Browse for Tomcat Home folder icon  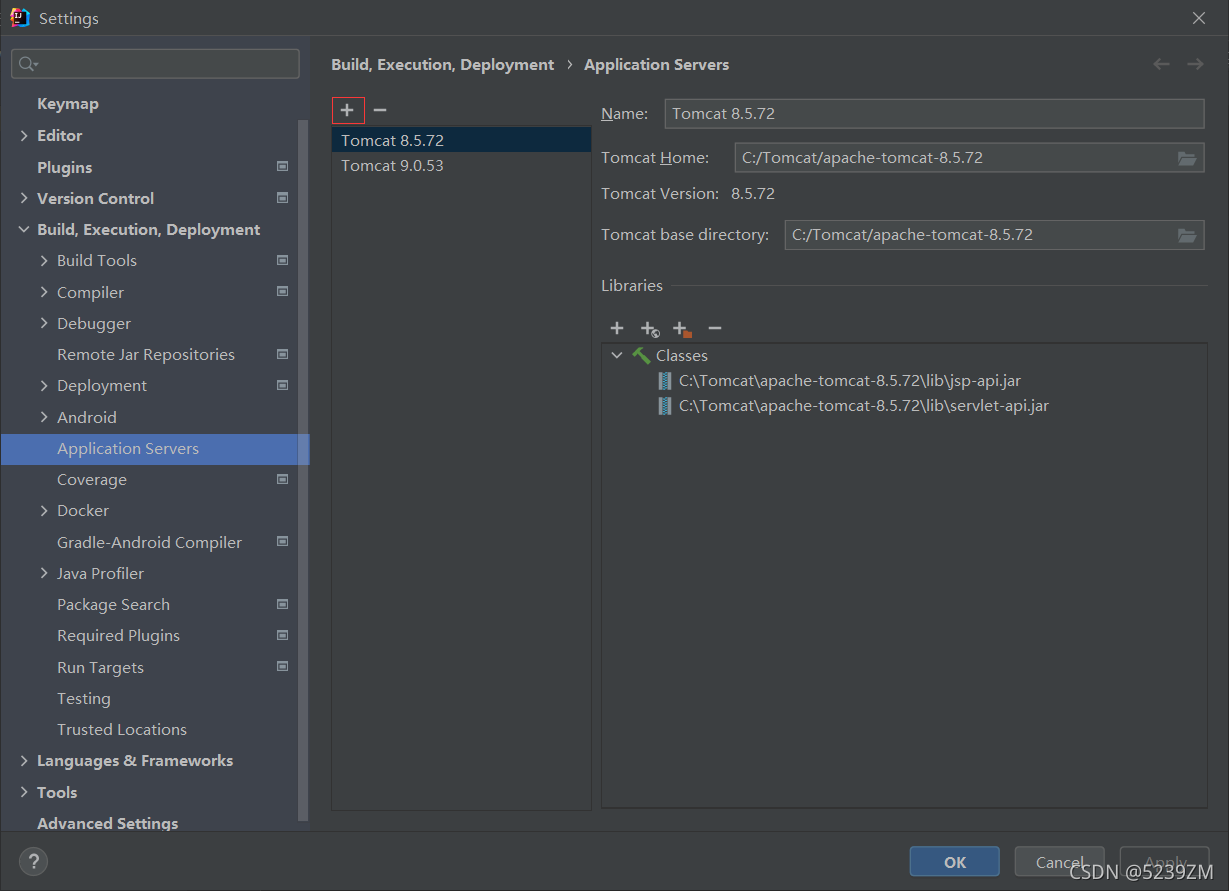click(x=1187, y=158)
